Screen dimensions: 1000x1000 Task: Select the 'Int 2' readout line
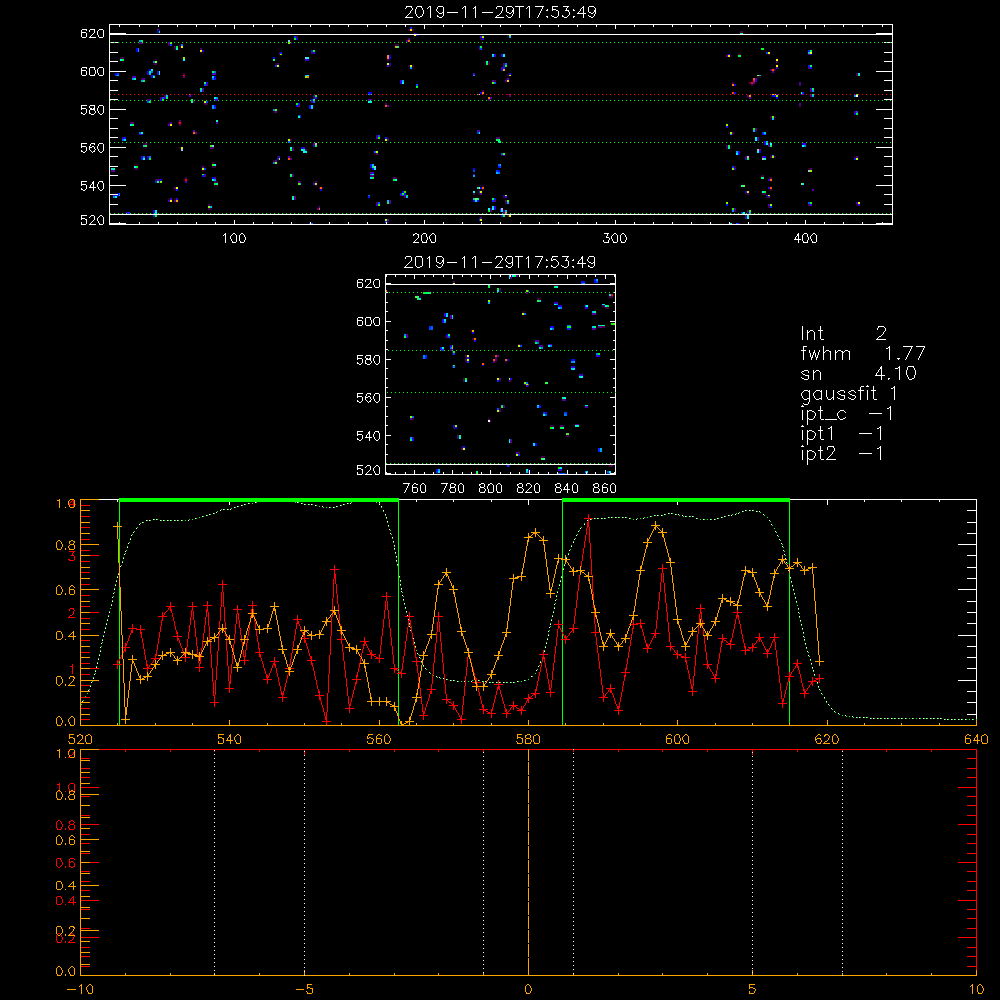point(843,334)
